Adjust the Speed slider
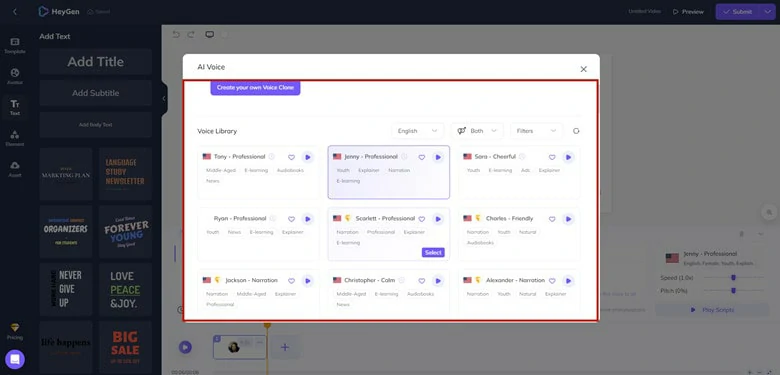780x375 pixels. point(733,278)
